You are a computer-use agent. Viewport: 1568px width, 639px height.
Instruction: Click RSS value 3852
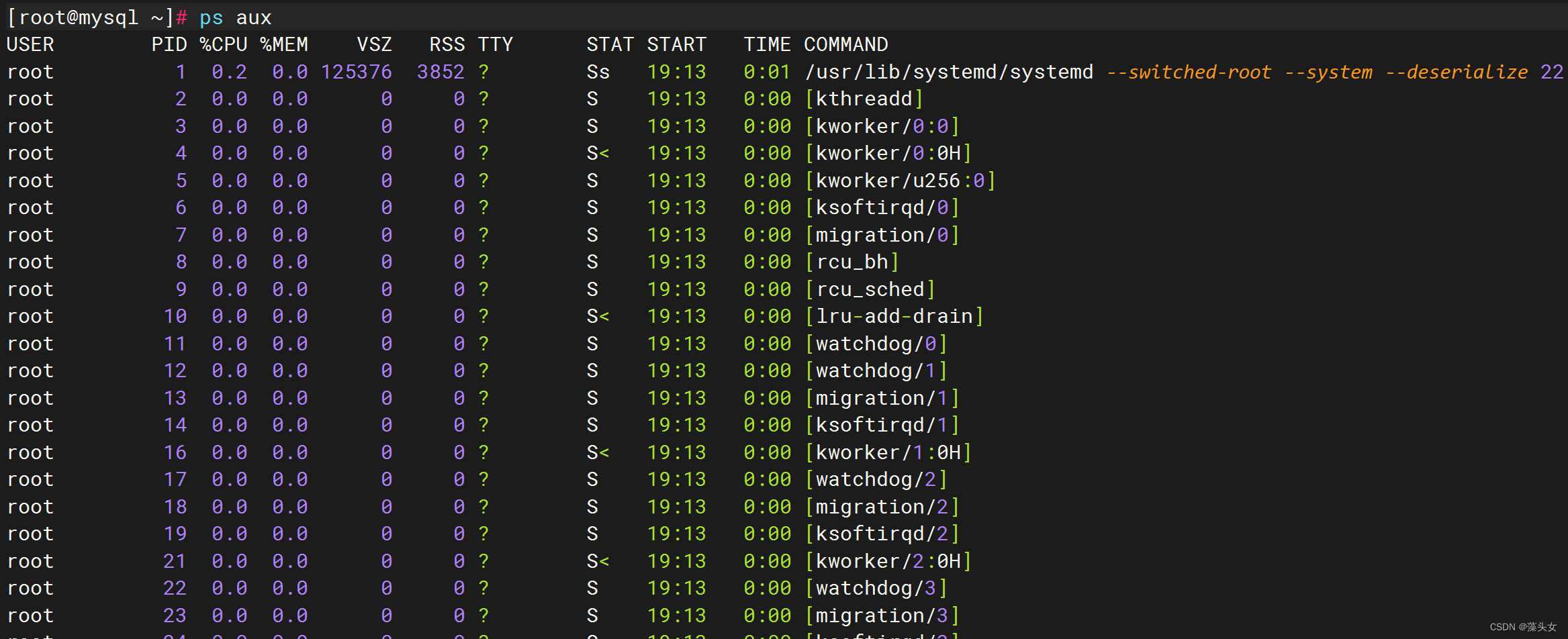(x=441, y=72)
